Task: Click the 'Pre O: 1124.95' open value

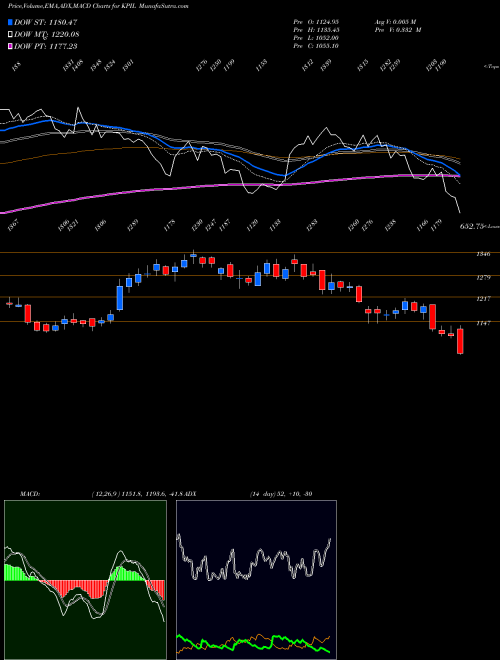Action: (x=316, y=21)
